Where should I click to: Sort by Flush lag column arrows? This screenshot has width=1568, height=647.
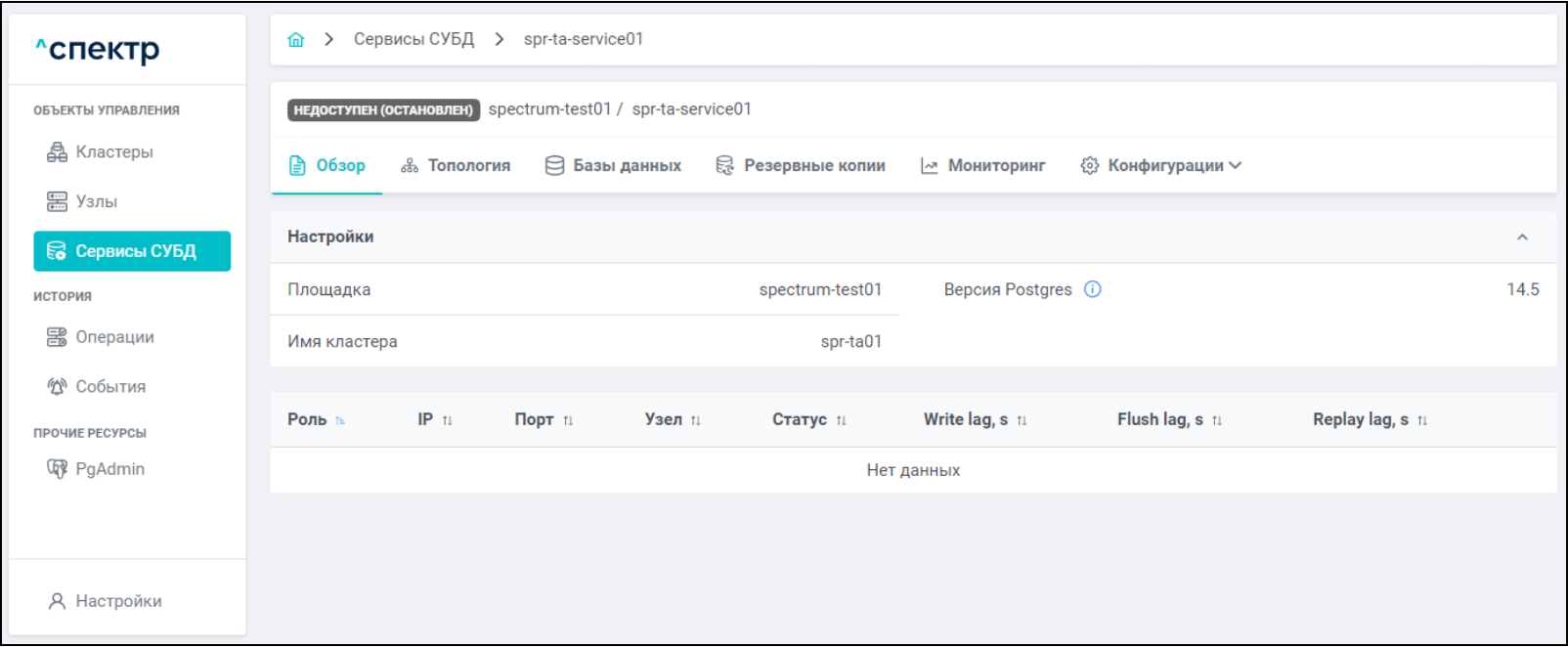pyautogui.click(x=1217, y=420)
